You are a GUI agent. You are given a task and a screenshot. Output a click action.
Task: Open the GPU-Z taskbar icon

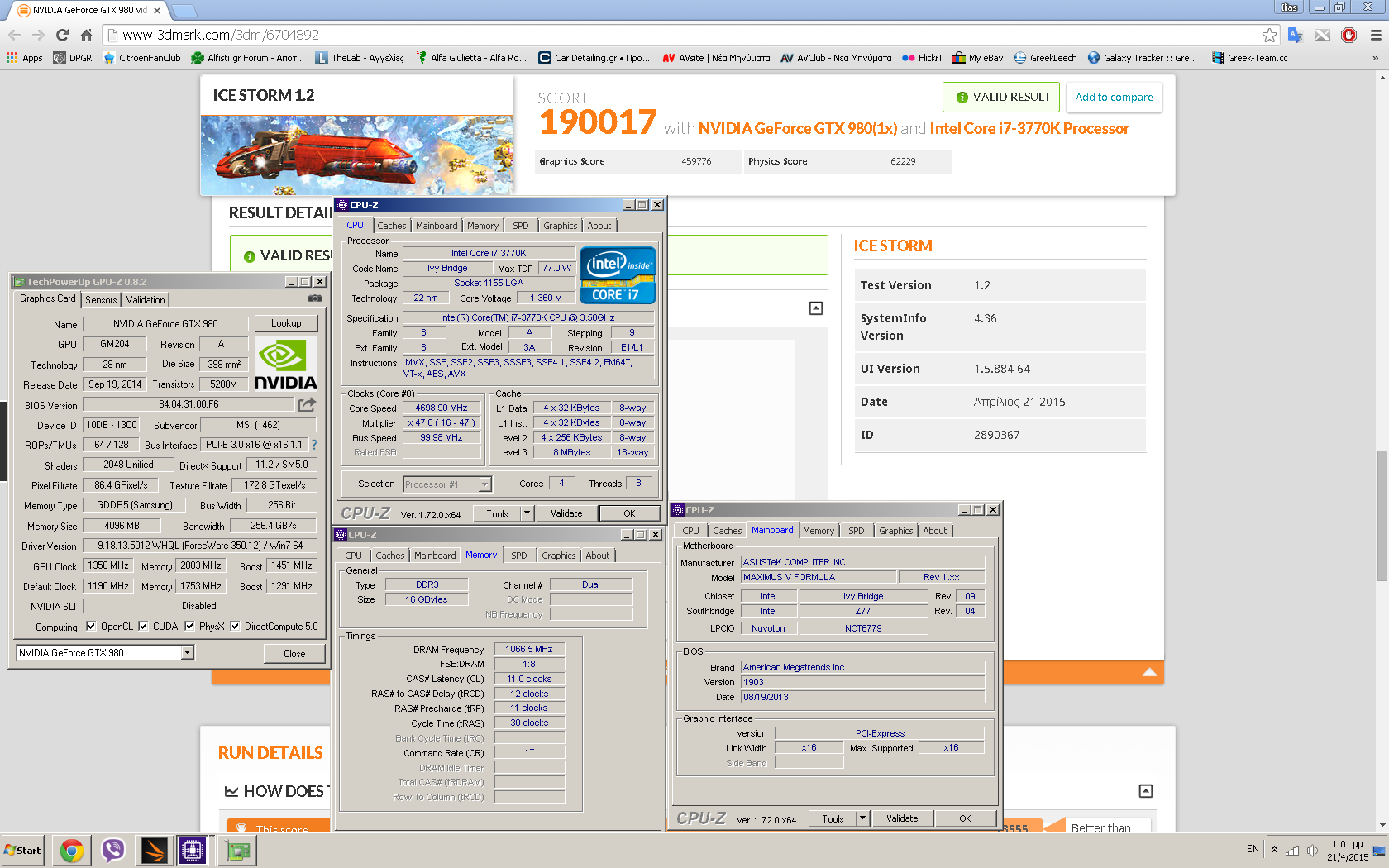tap(238, 850)
